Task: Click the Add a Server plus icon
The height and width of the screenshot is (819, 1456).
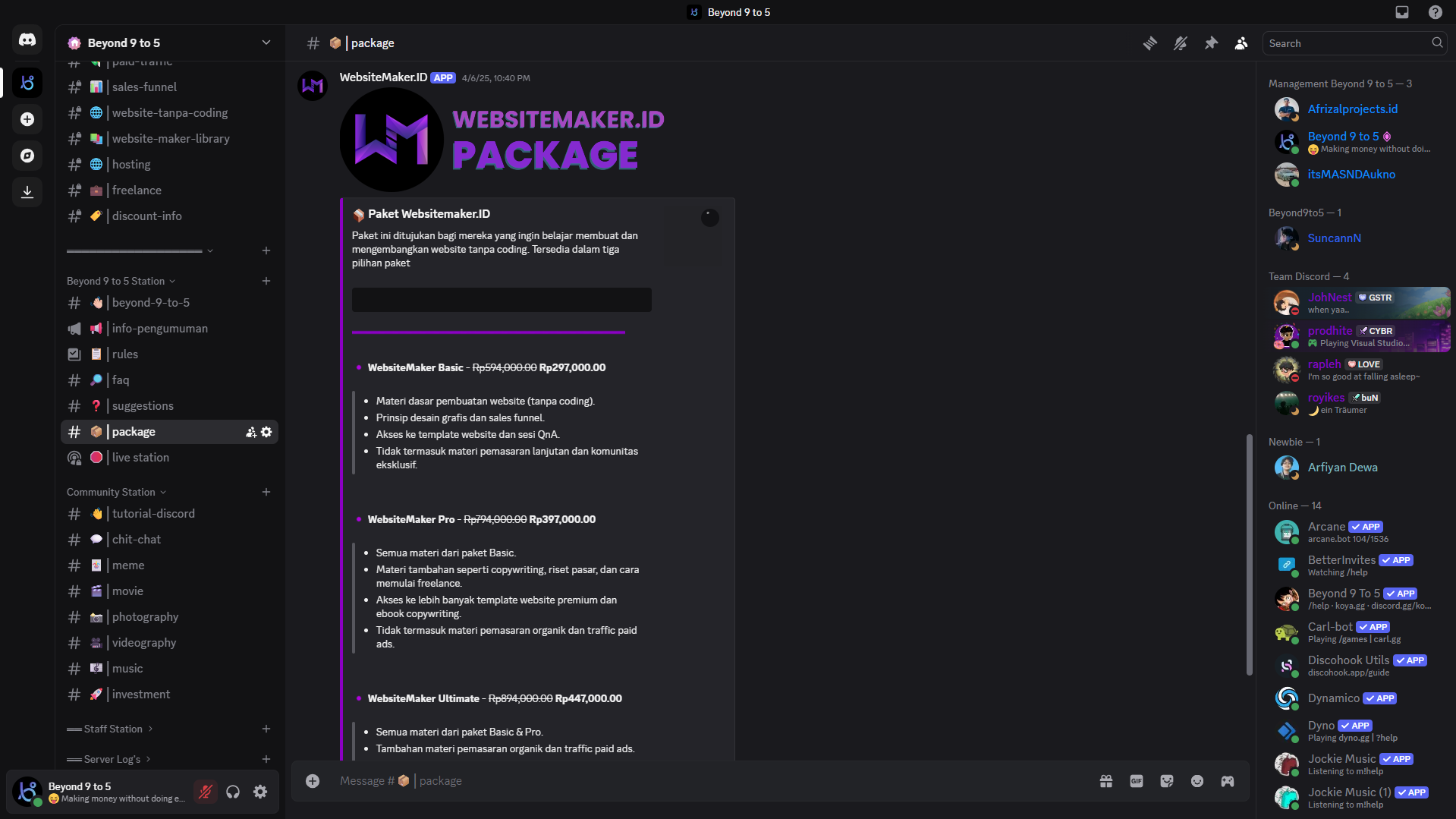Action: [27, 119]
